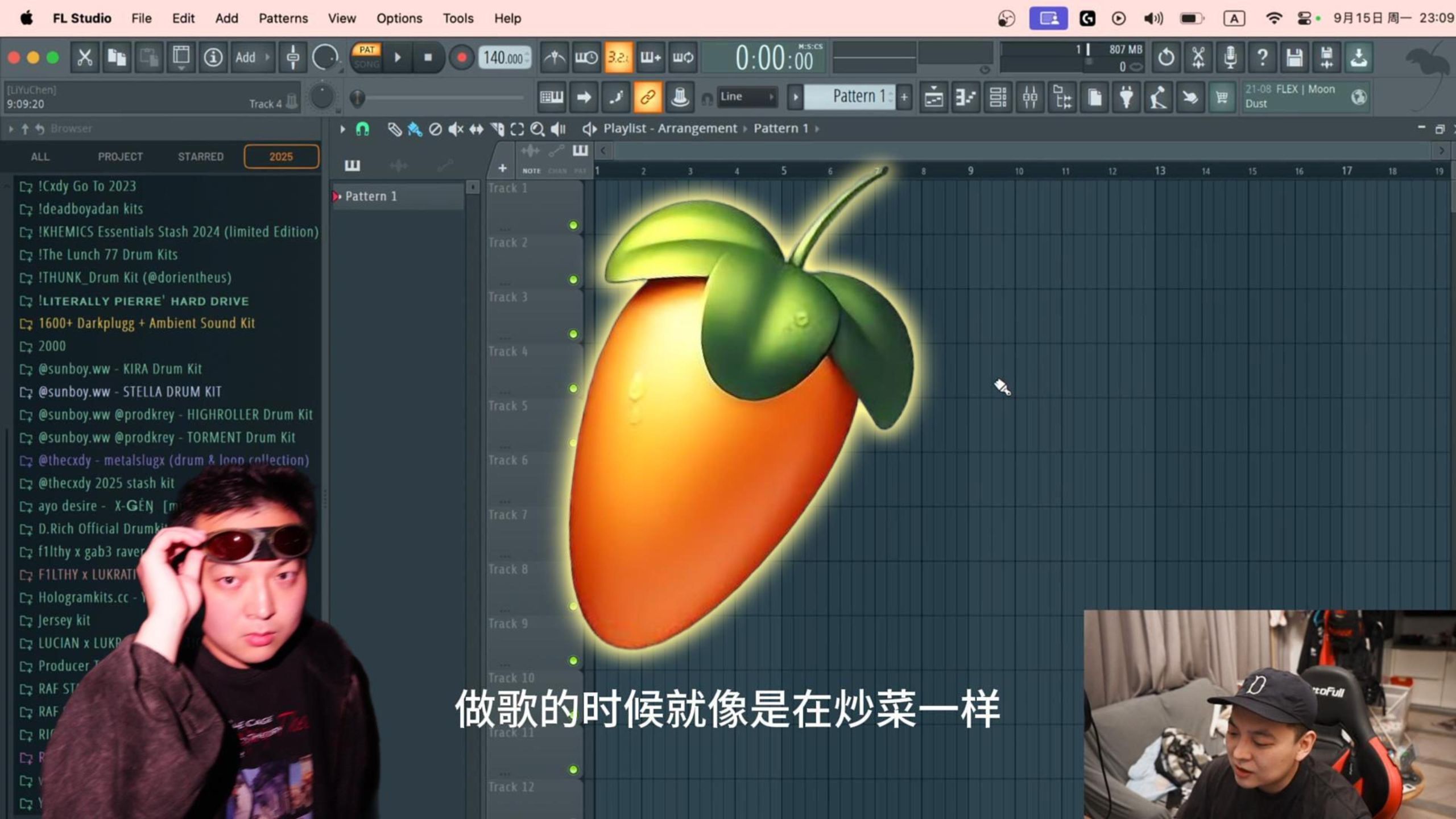Toggle the metronome icon
1456x819 pixels.
coord(554,57)
